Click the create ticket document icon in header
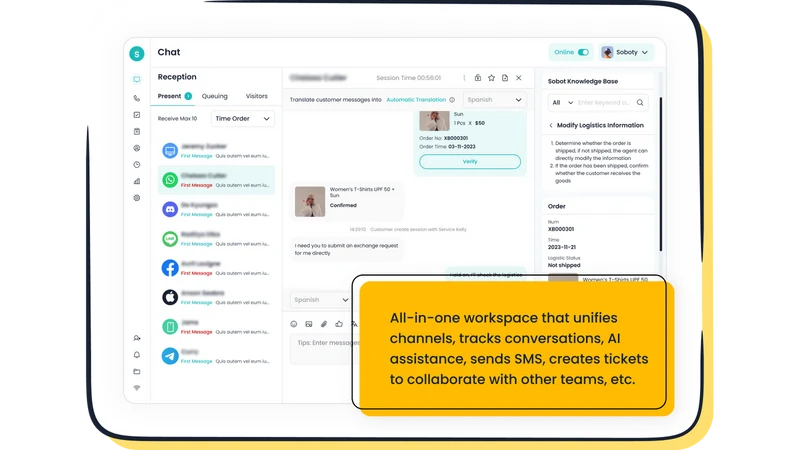 pos(505,78)
